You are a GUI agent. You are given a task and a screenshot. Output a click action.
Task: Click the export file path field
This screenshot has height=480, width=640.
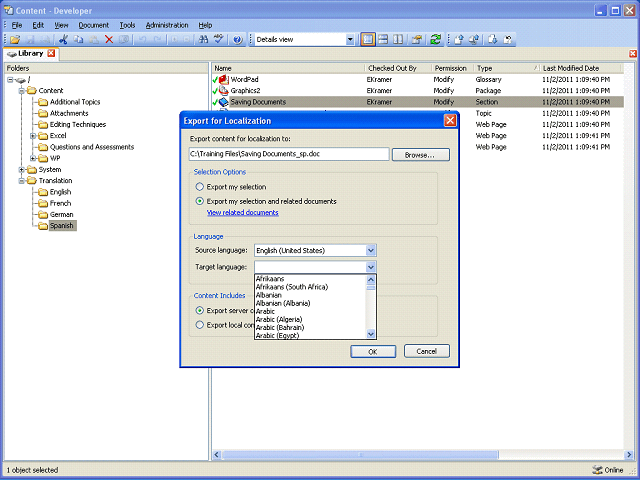tap(289, 154)
